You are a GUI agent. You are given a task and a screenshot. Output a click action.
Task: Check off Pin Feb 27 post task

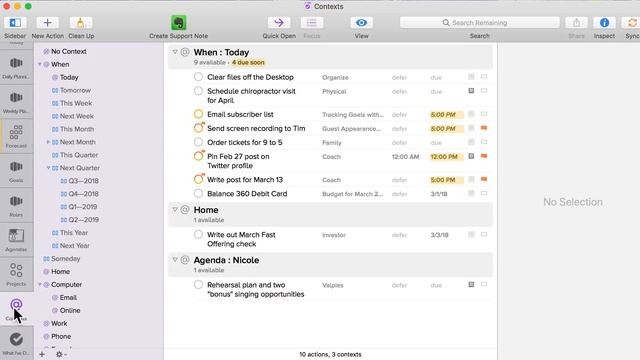point(198,156)
